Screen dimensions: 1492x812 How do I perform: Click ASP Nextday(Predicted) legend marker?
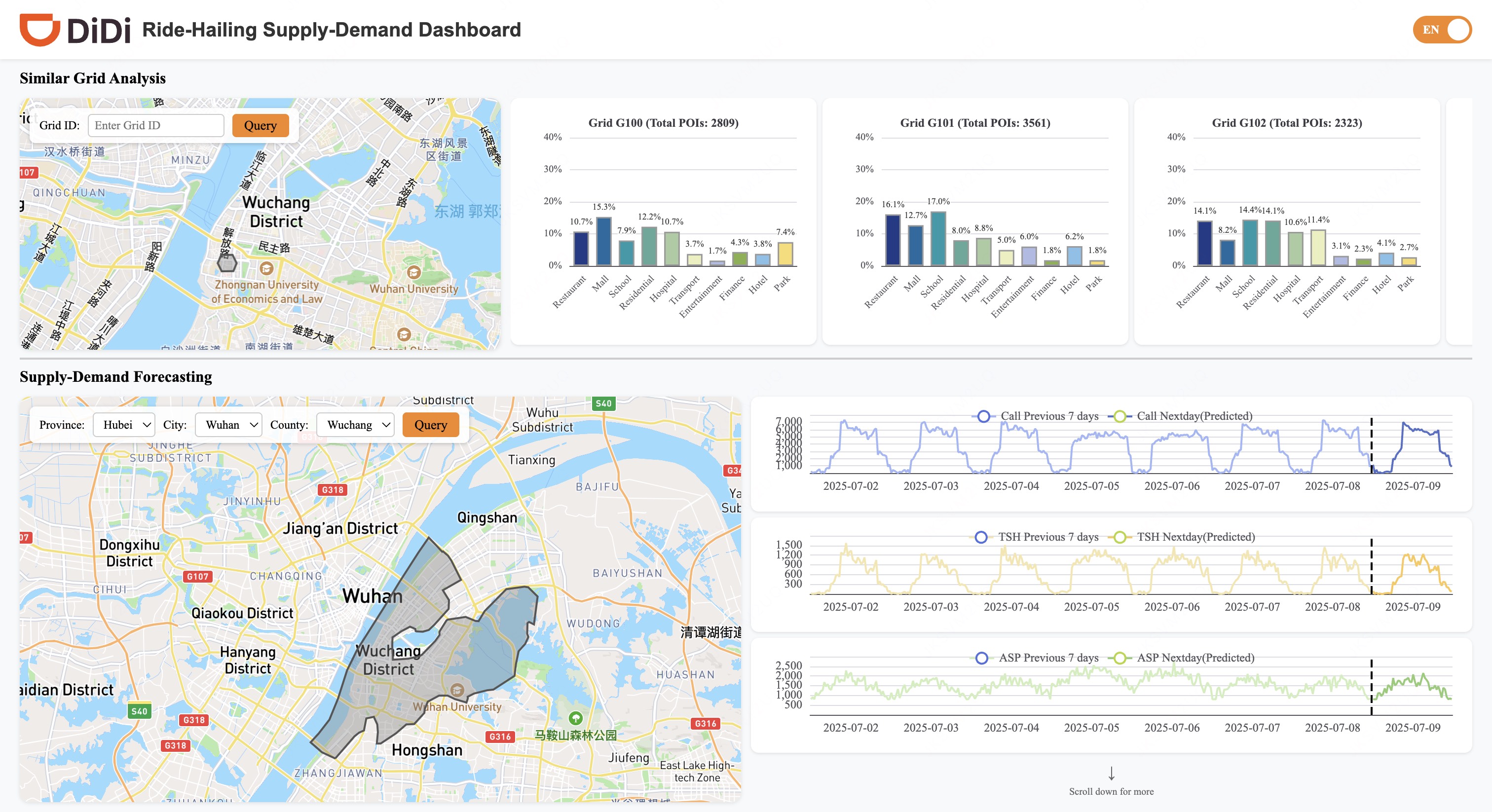pos(1120,658)
